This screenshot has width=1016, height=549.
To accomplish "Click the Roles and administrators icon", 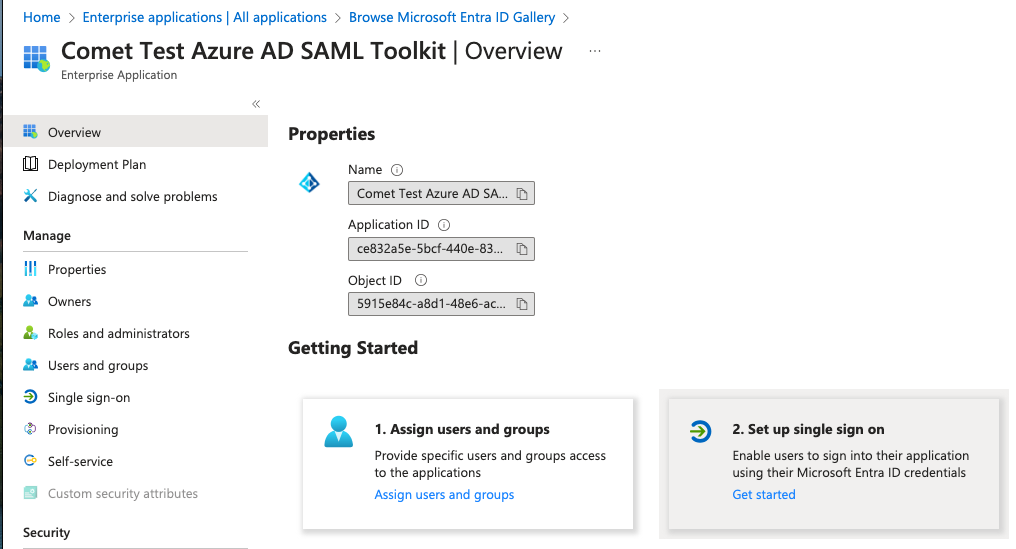I will click(30, 333).
